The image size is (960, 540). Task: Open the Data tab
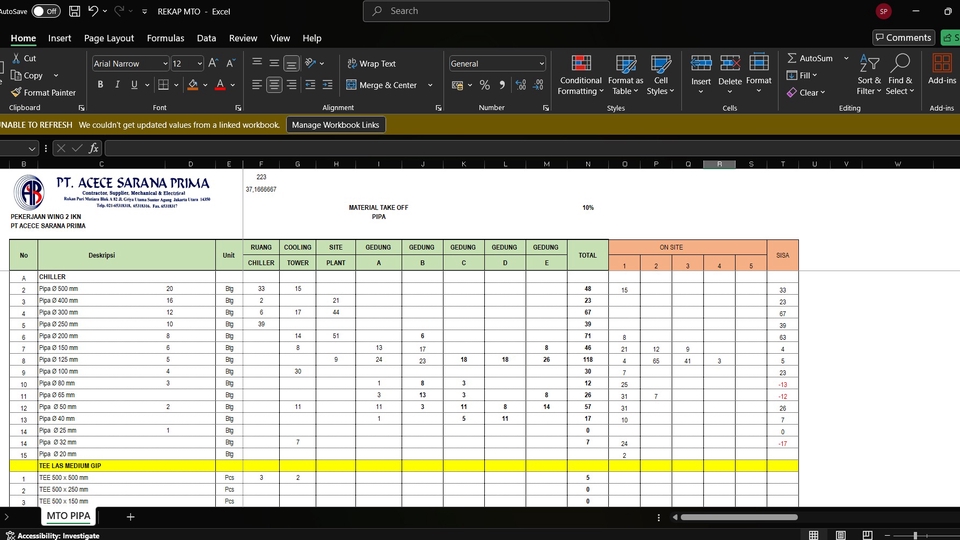pos(206,38)
